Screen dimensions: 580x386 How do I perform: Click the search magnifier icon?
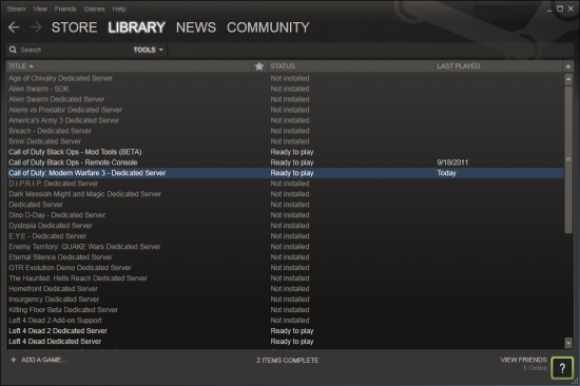[13, 50]
